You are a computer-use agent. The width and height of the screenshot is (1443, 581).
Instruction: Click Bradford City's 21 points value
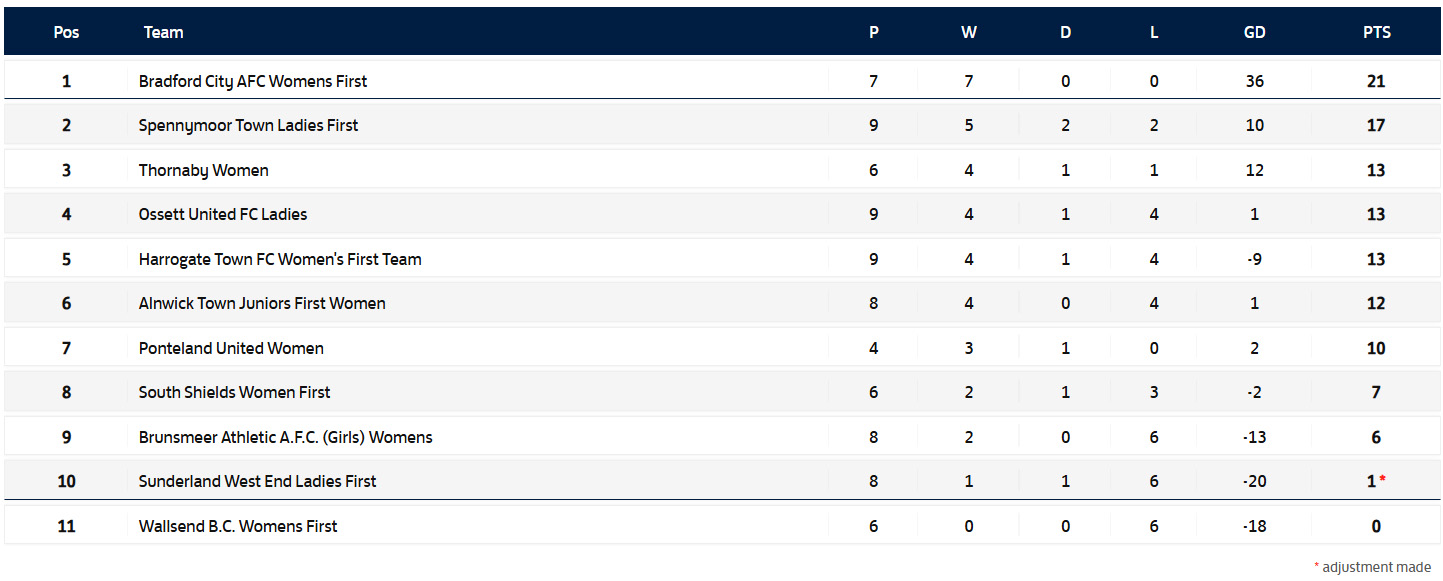click(1376, 81)
